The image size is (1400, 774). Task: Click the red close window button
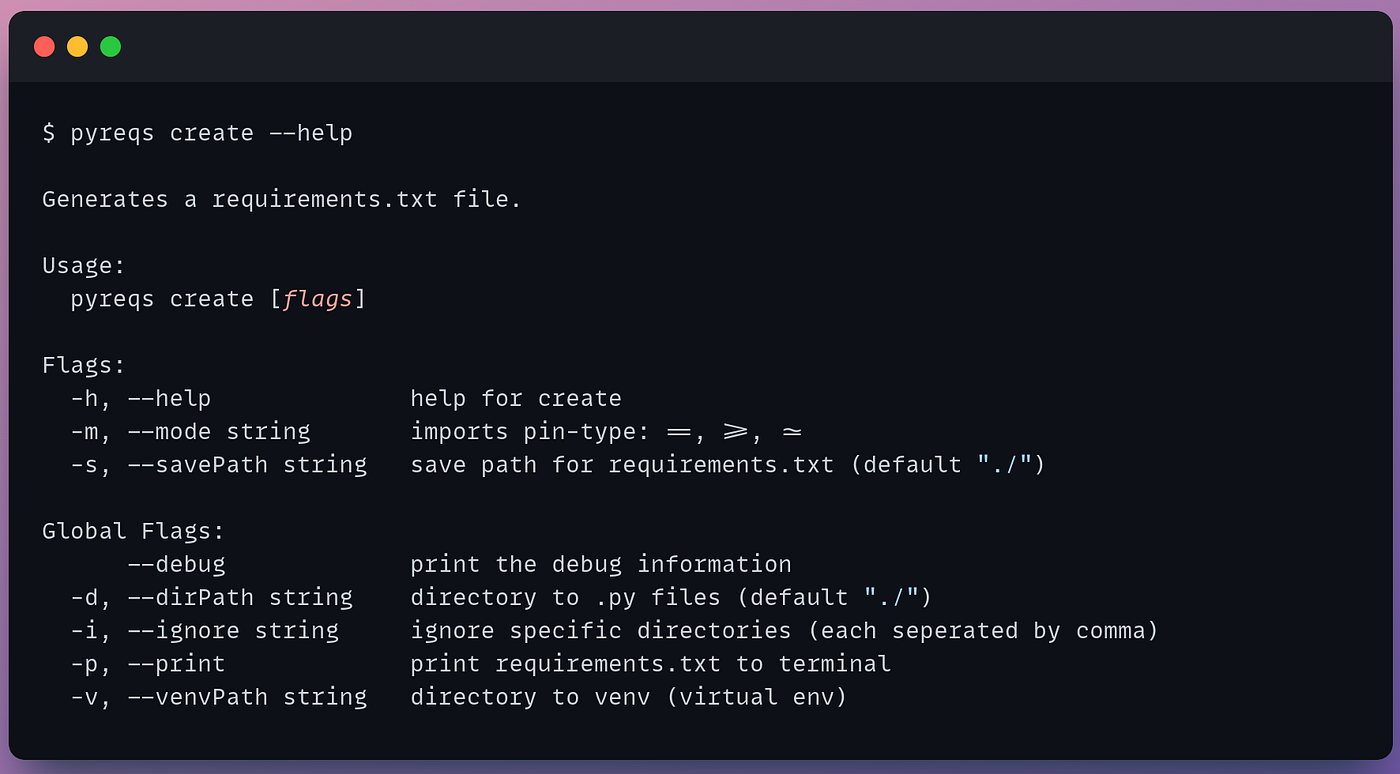[44, 46]
